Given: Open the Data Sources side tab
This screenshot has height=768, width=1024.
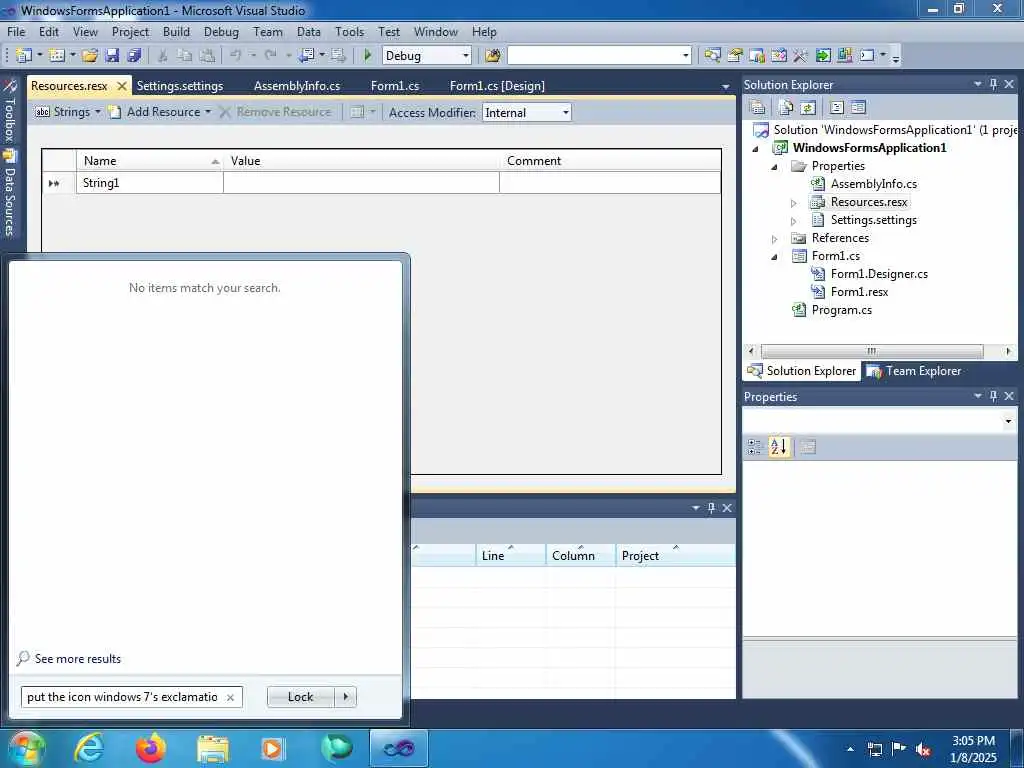Looking at the screenshot, I should [9, 193].
